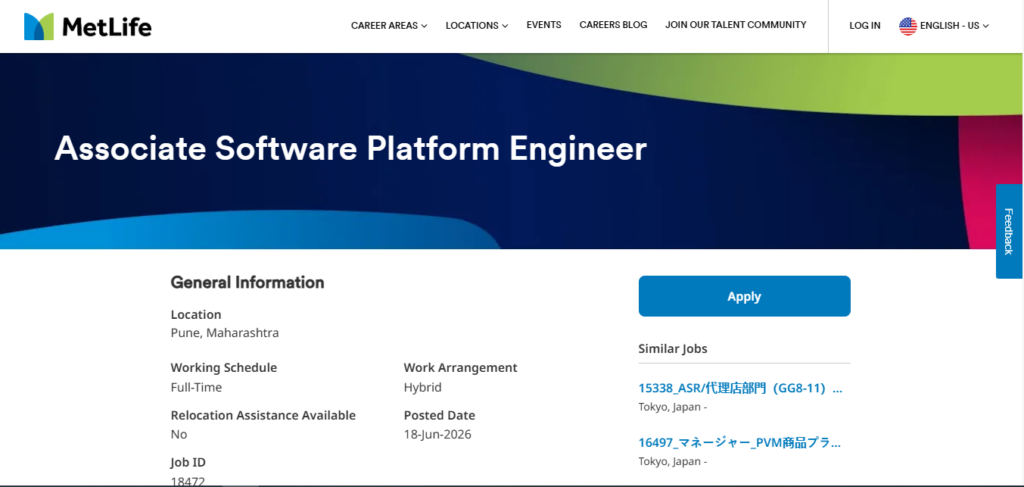Screen dimensions: 1024x487
Task: Open the Careers Blog
Action: coord(613,25)
